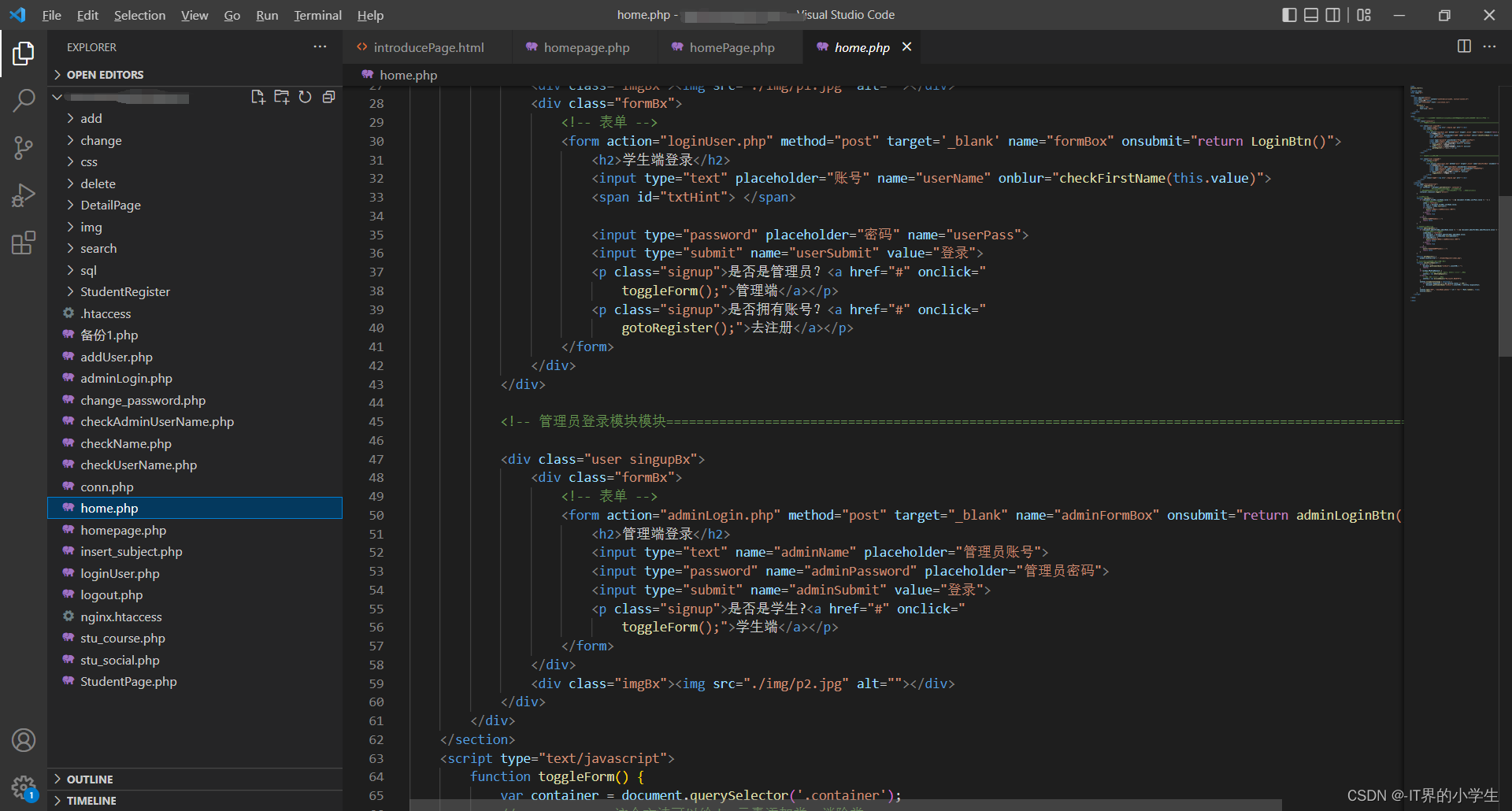Open the Help menu

point(370,15)
